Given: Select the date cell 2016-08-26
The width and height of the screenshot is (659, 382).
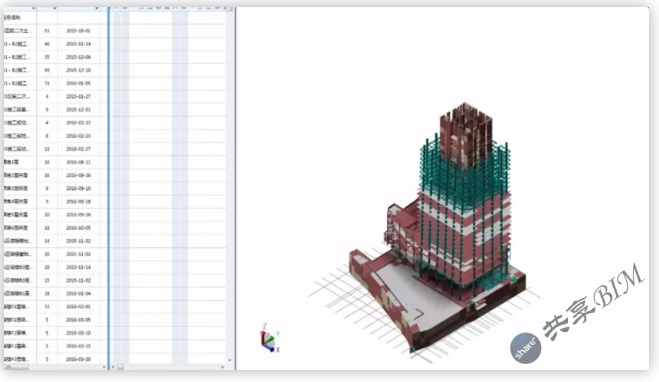Looking at the screenshot, I should coord(78,175).
